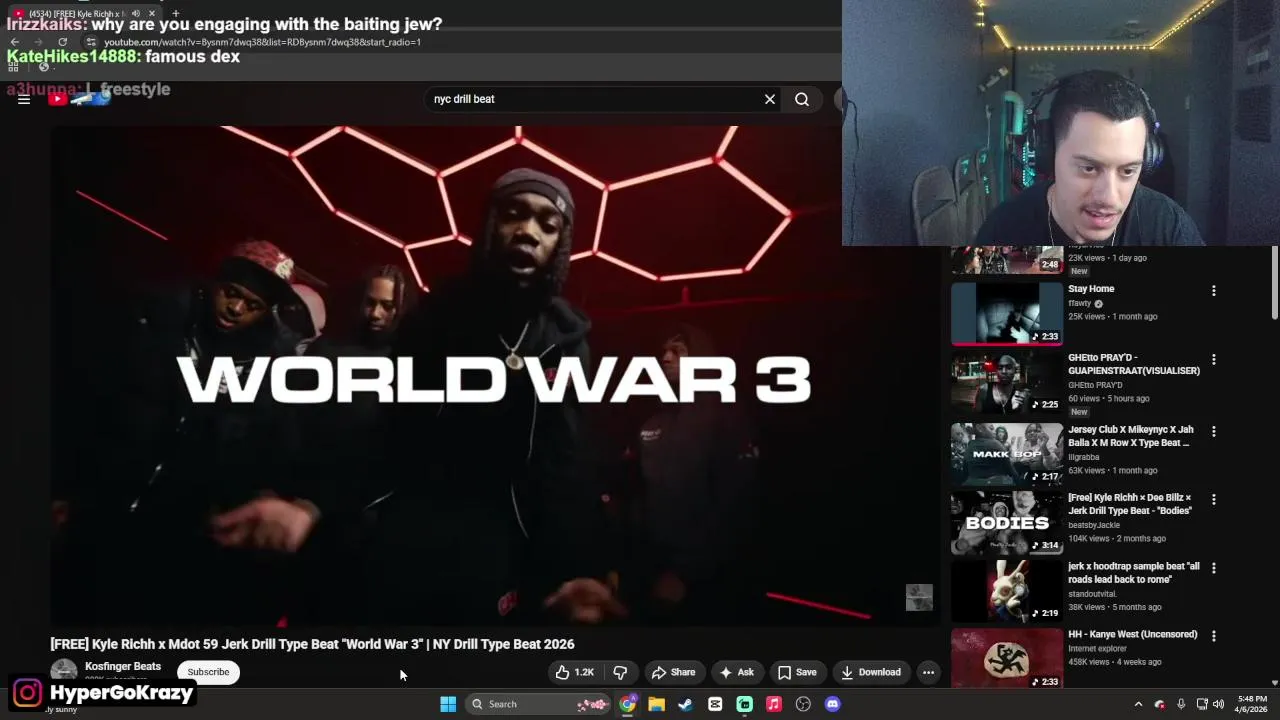This screenshot has width=1280, height=720.
Task: Open the MAKK BOP thumbnail video
Action: (1007, 453)
